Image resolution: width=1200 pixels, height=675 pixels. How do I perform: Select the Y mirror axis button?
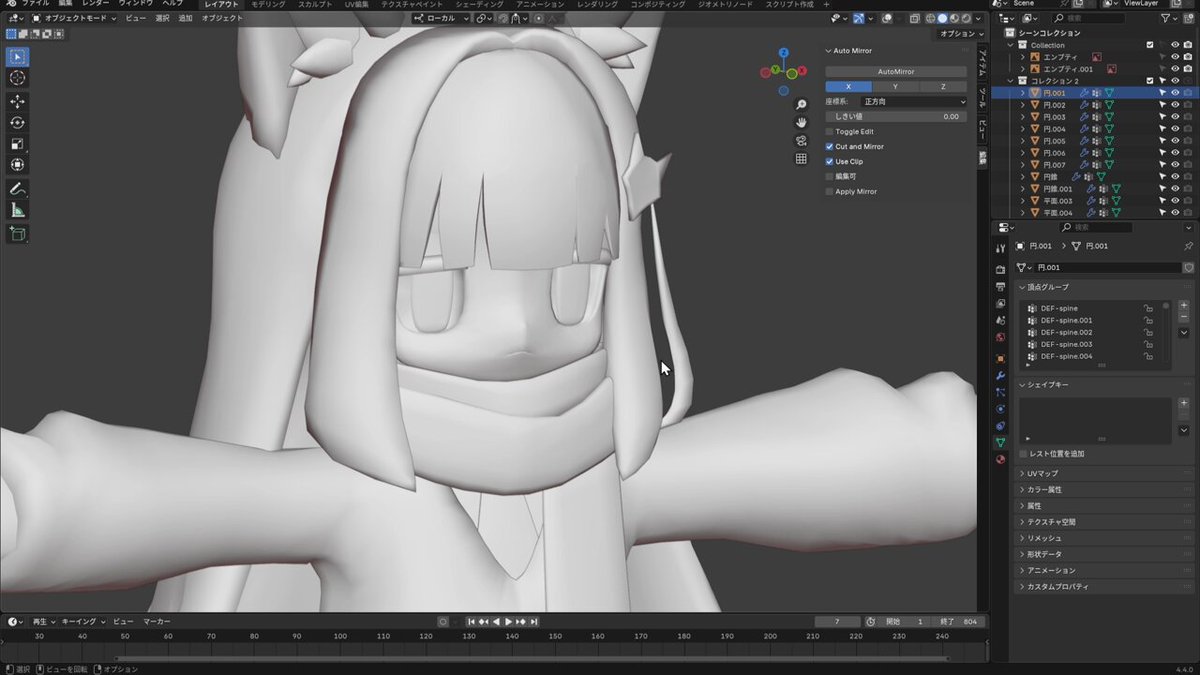click(x=895, y=86)
